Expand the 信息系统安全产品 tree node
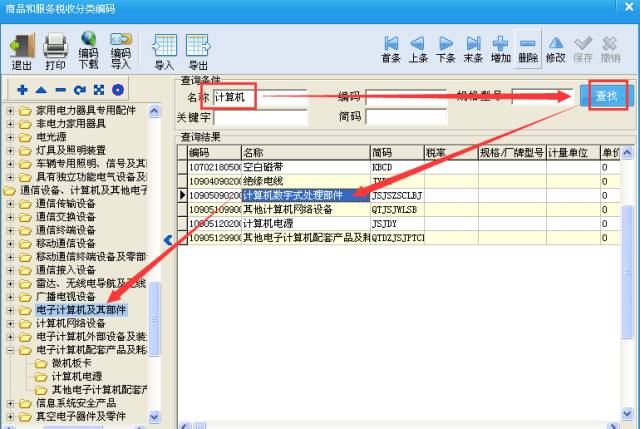640x429 pixels. click(x=11, y=403)
